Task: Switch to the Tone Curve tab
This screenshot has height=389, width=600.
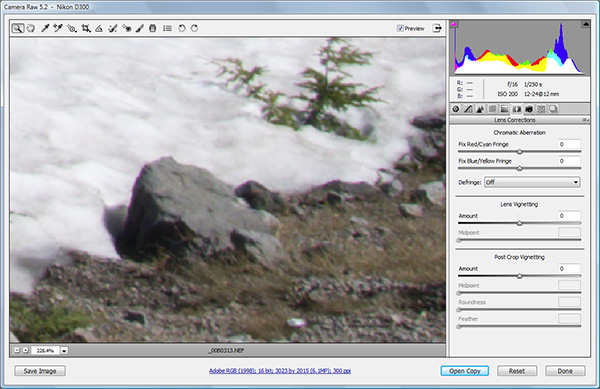Action: (x=468, y=109)
